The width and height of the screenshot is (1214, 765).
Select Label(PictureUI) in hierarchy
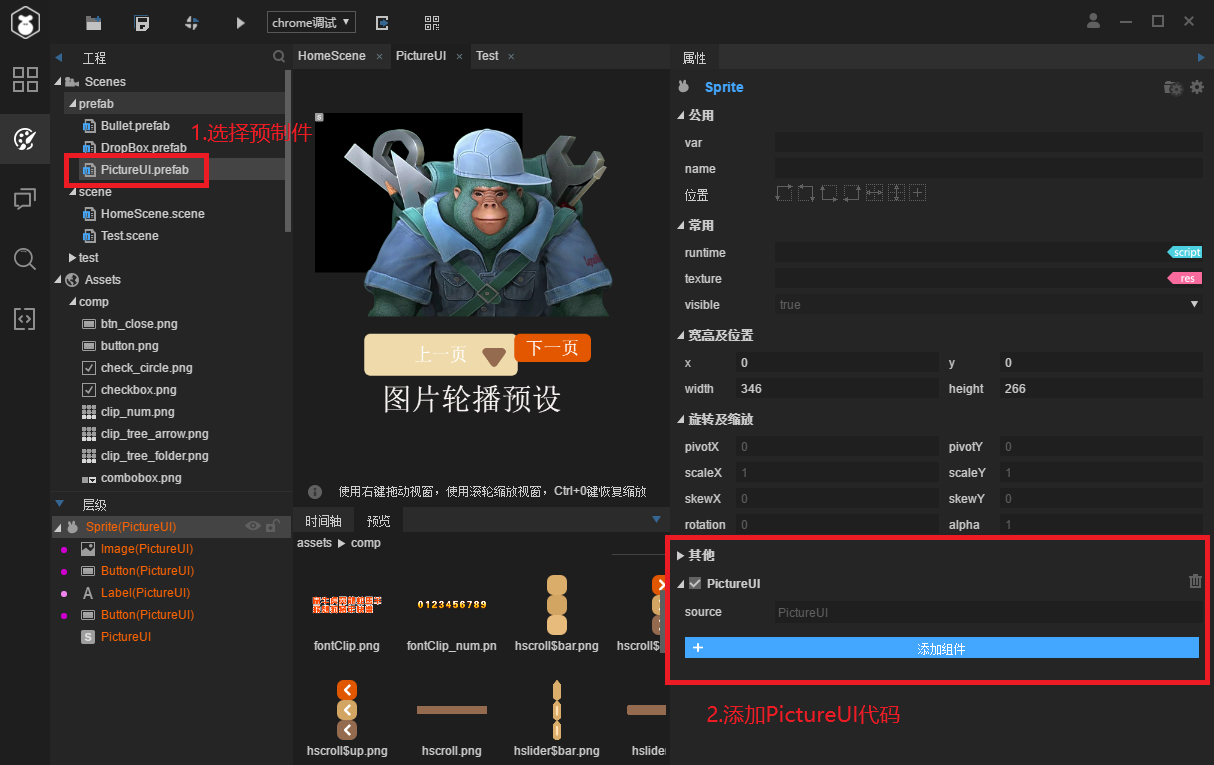(145, 593)
